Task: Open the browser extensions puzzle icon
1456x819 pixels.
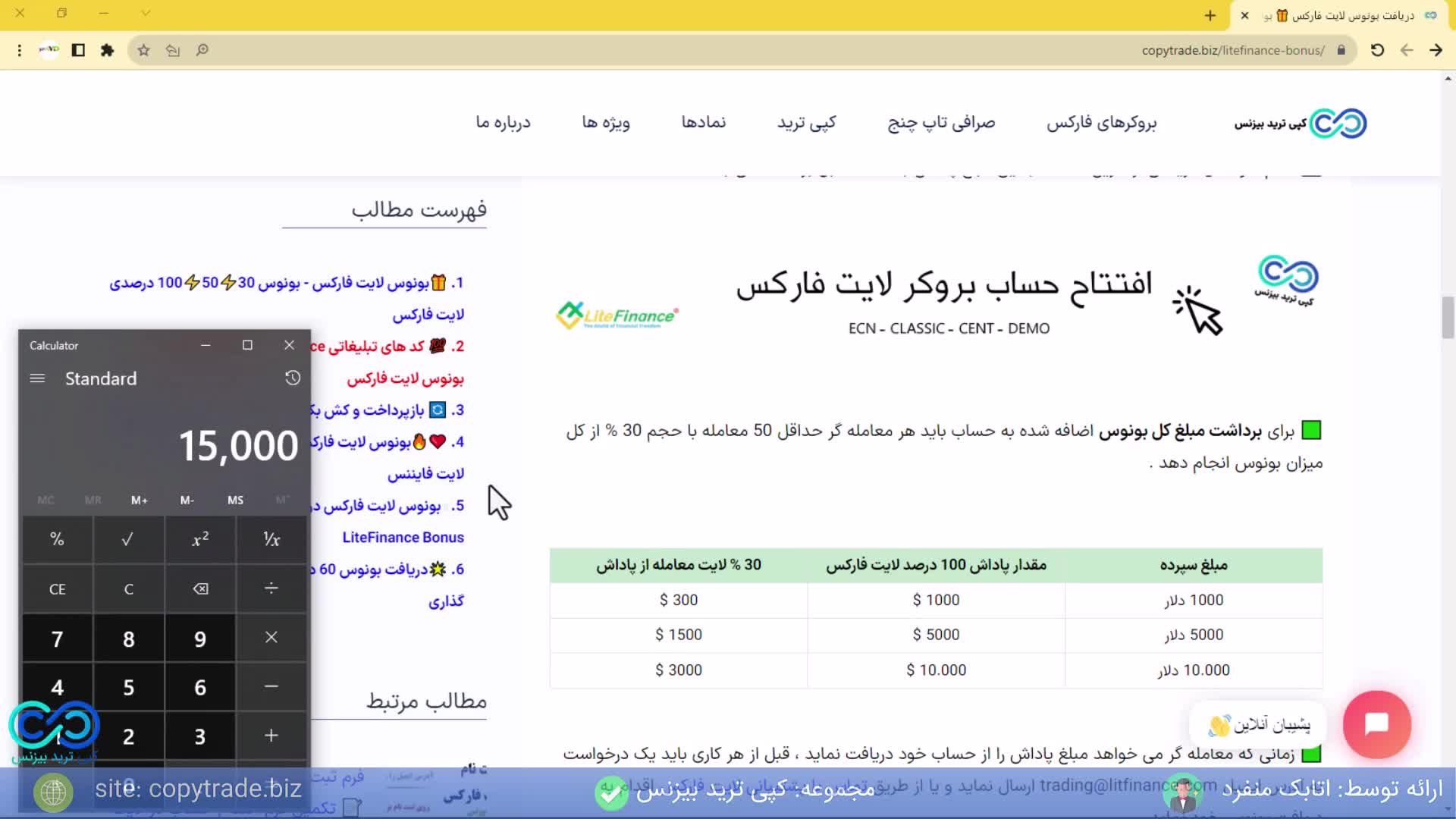Action: coord(107,50)
